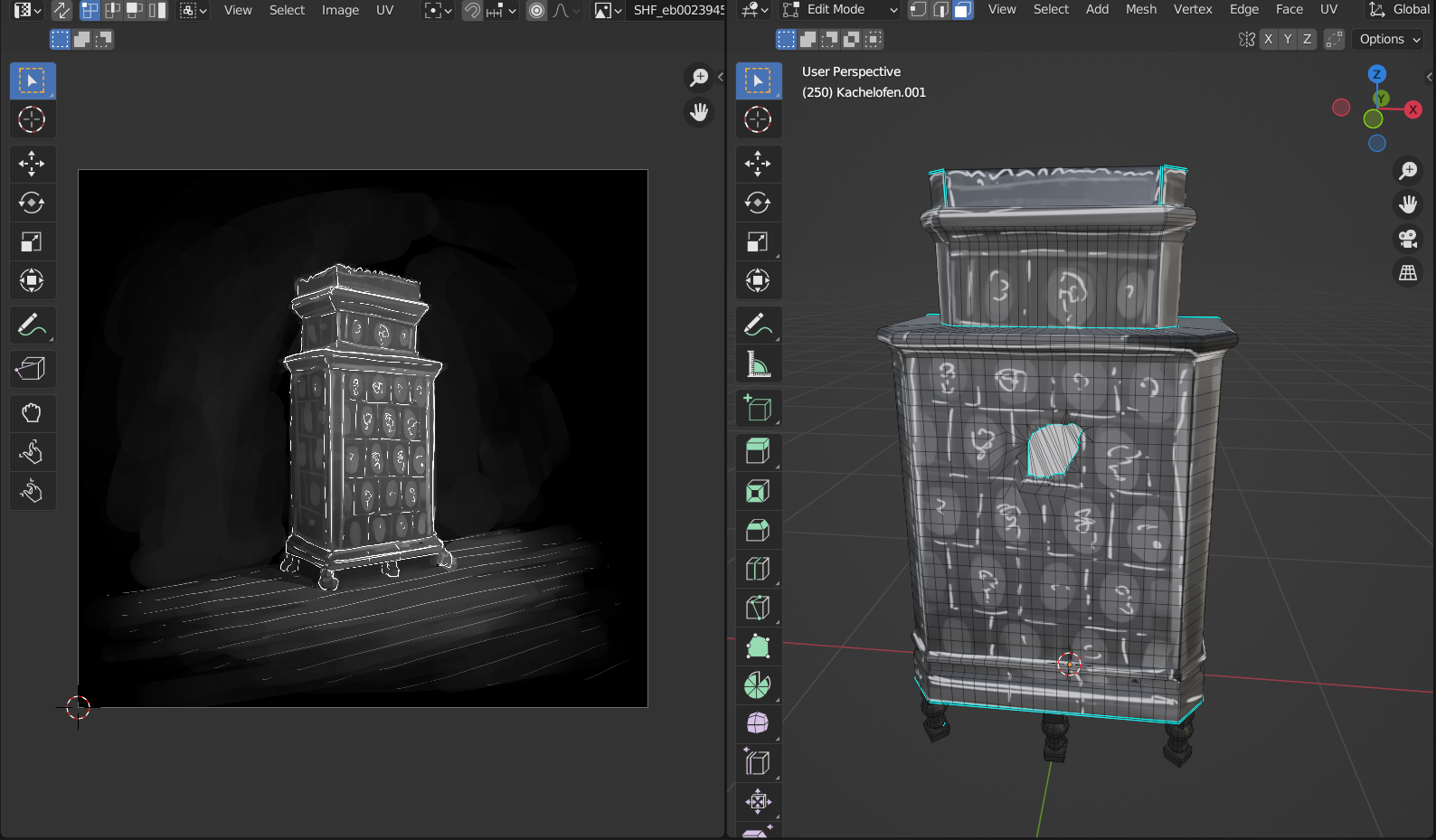Open the Edit Mode dropdown
Screen dimensions: 1436x840
[841, 10]
